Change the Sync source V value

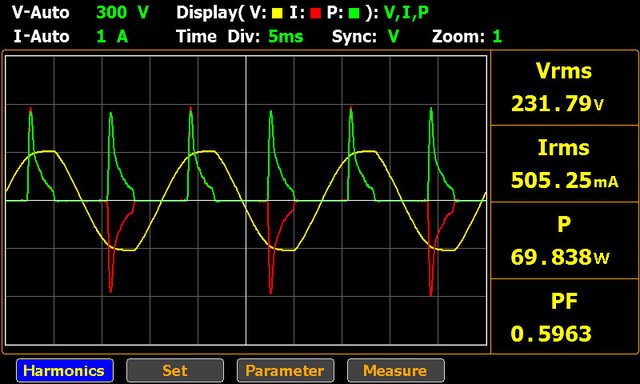click(393, 37)
